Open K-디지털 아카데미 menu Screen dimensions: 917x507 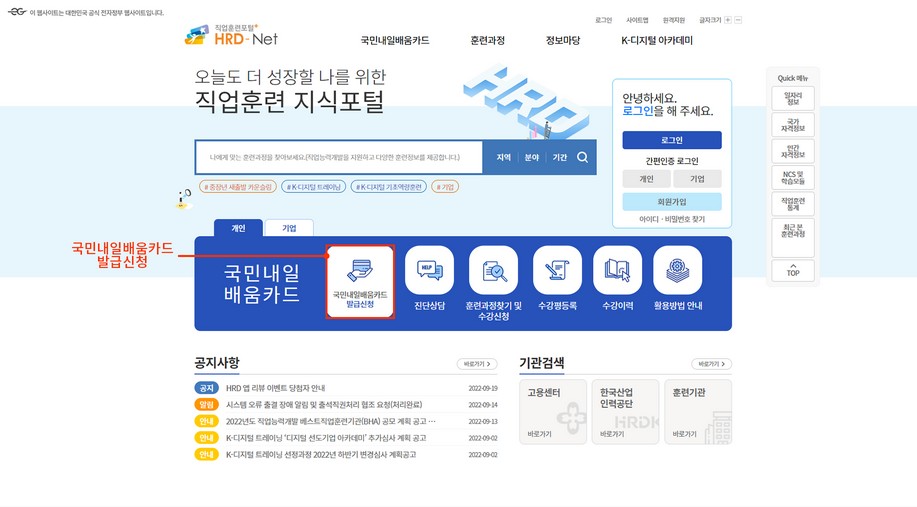click(x=657, y=40)
